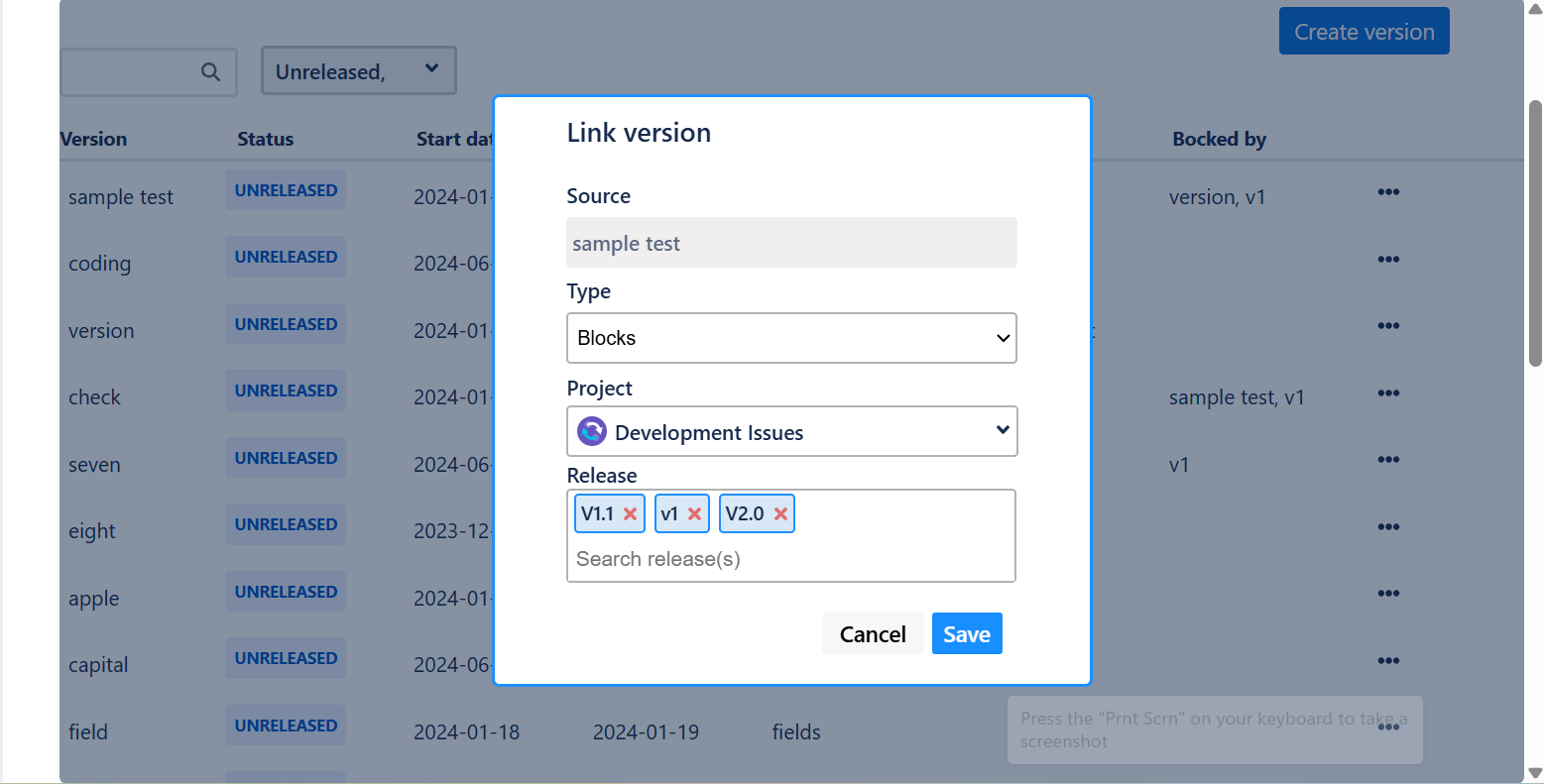Open more actions for version row
This screenshot has width=1544, height=784.
point(1388,326)
